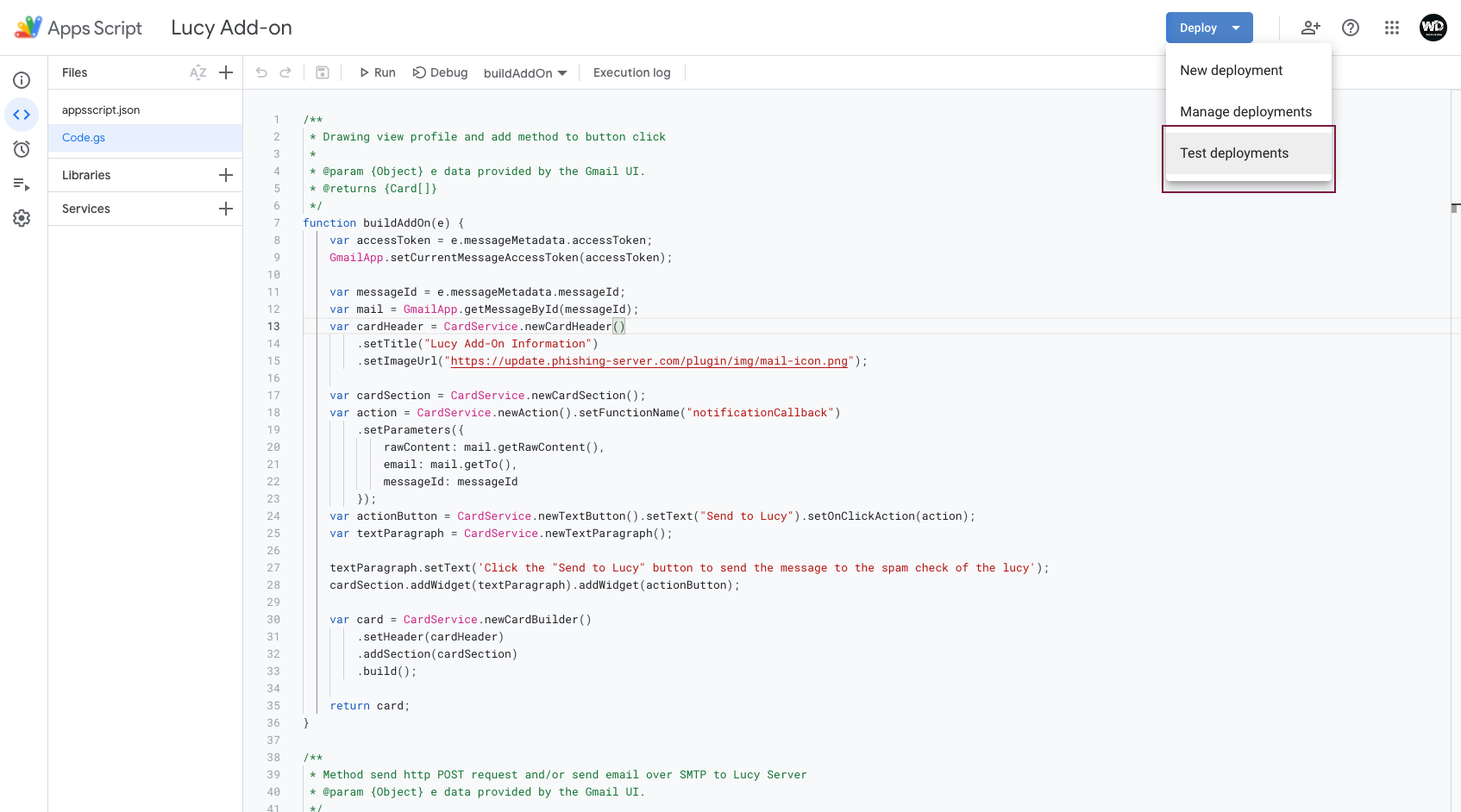1461x812 pixels.
Task: Sort files alphabetically with AZ icon
Action: click(x=198, y=72)
